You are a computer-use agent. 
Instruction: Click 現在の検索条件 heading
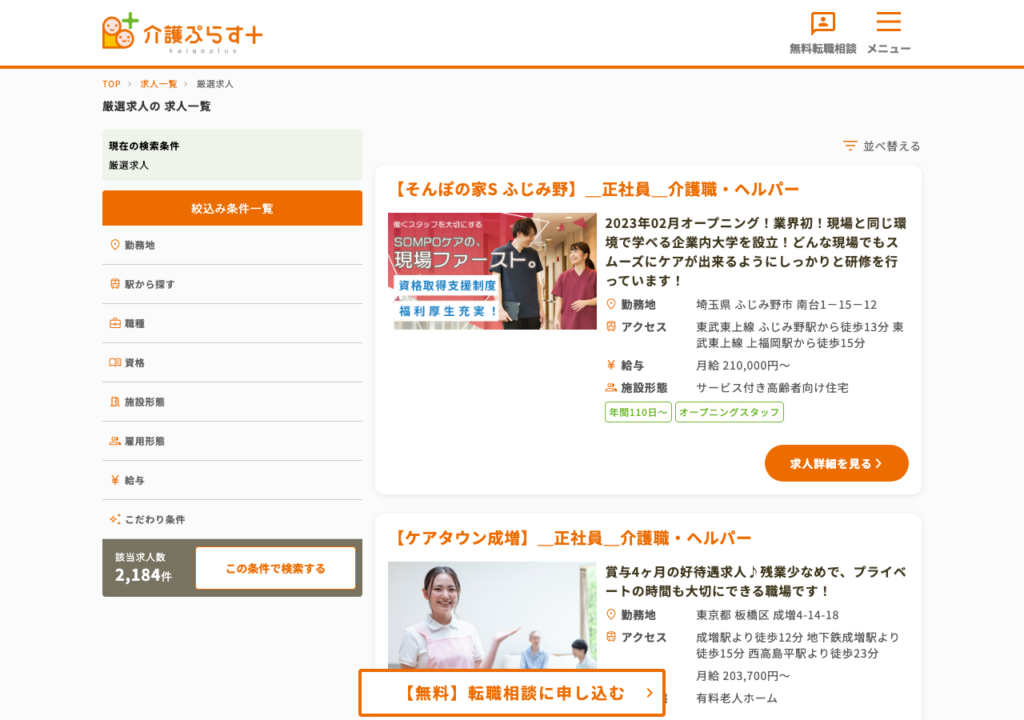tap(144, 146)
